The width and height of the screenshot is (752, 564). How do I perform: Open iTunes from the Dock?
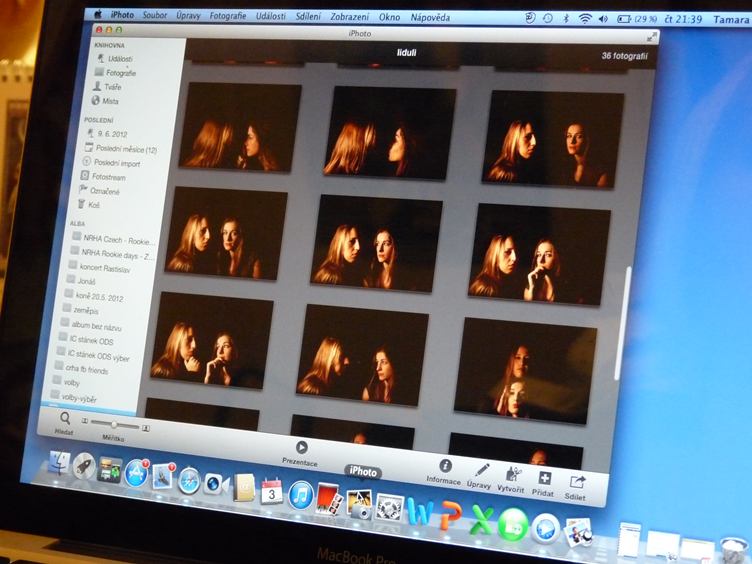click(301, 496)
